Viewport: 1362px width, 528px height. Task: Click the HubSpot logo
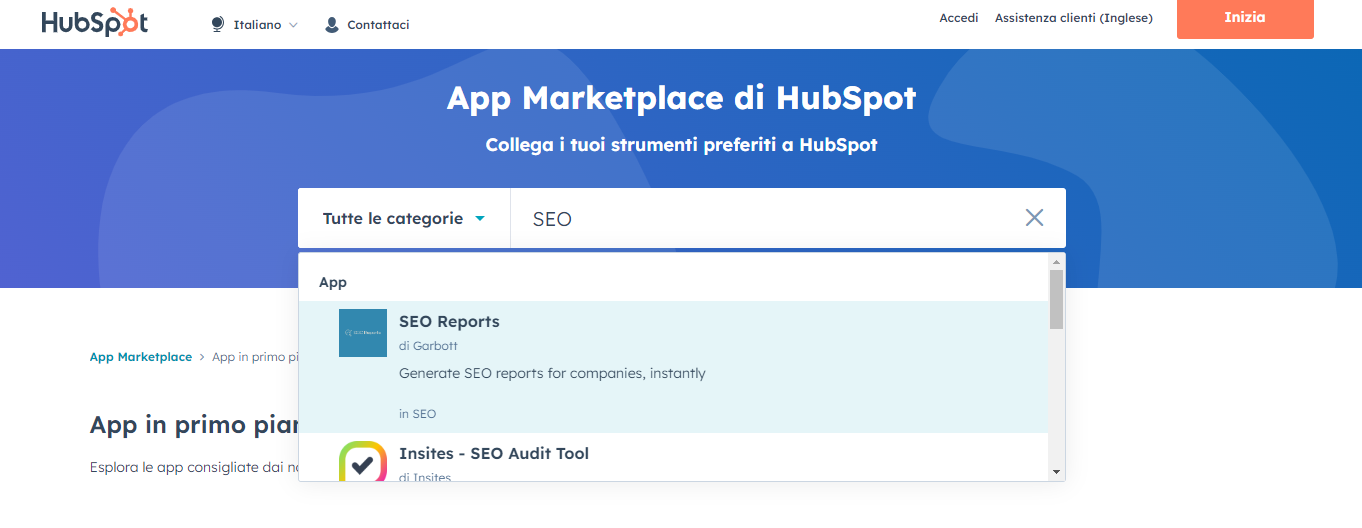click(95, 23)
